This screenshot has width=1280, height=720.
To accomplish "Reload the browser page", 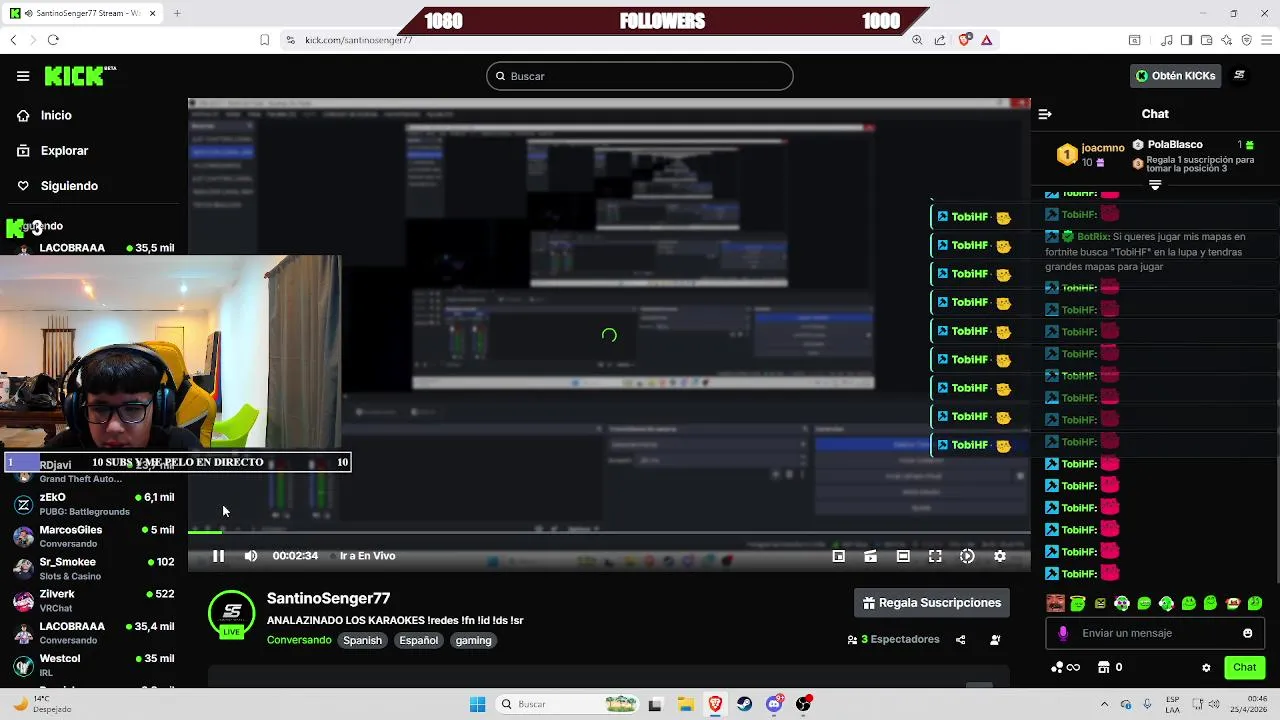I will pos(53,40).
